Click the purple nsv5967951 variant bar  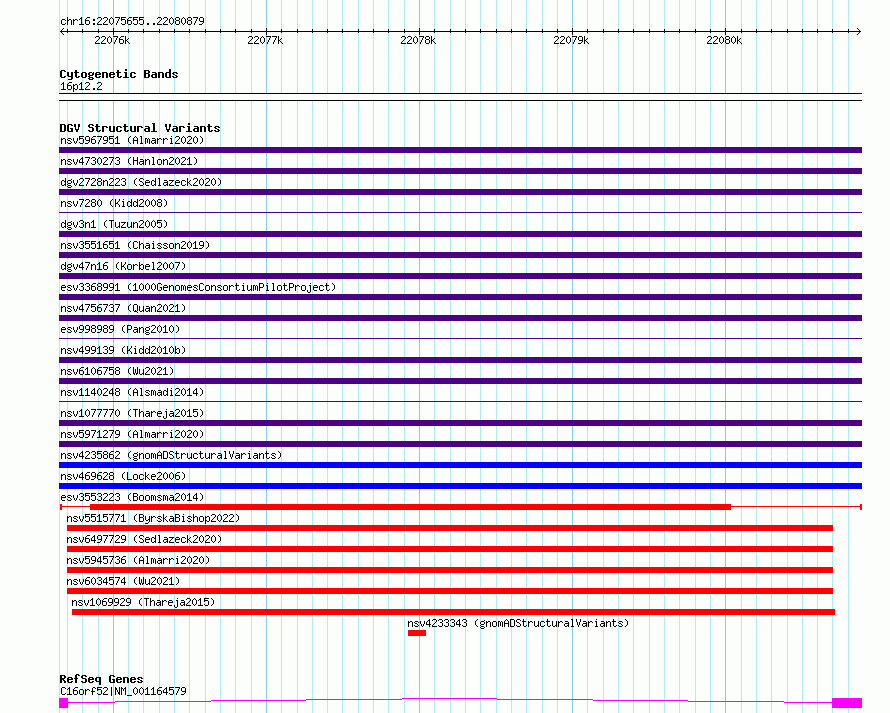pos(460,150)
